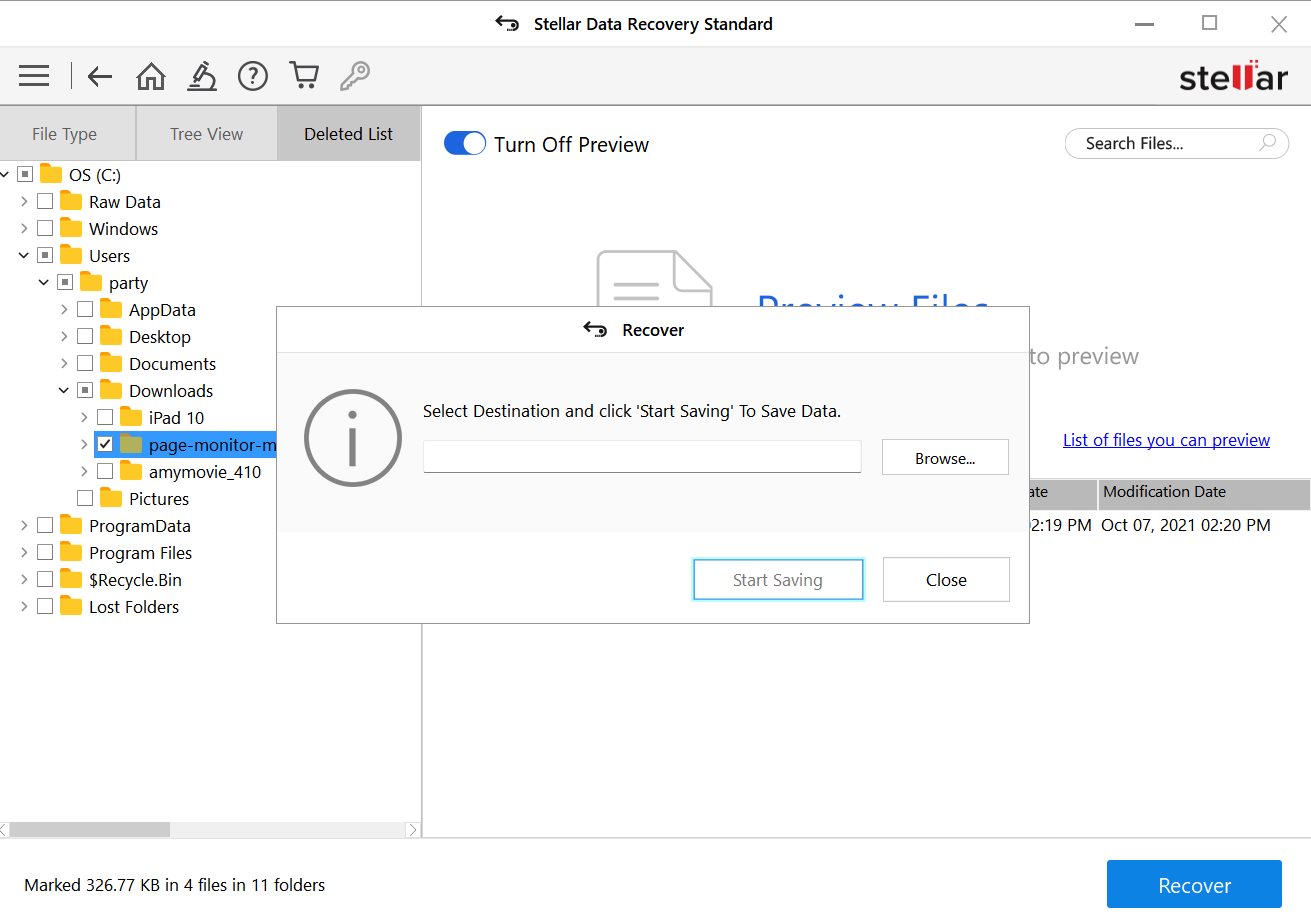Image resolution: width=1311 pixels, height=918 pixels.
Task: Click the info icon in Recover dialog
Action: tap(352, 439)
